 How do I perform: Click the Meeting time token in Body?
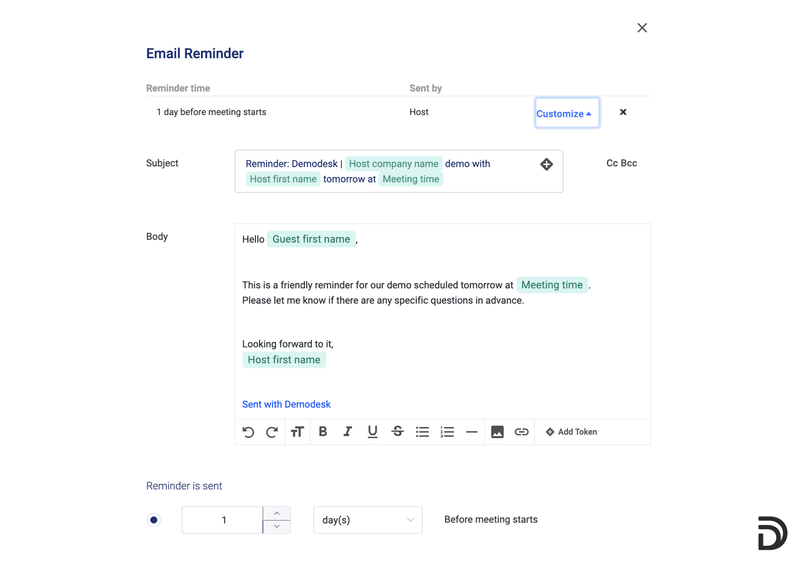click(552, 285)
